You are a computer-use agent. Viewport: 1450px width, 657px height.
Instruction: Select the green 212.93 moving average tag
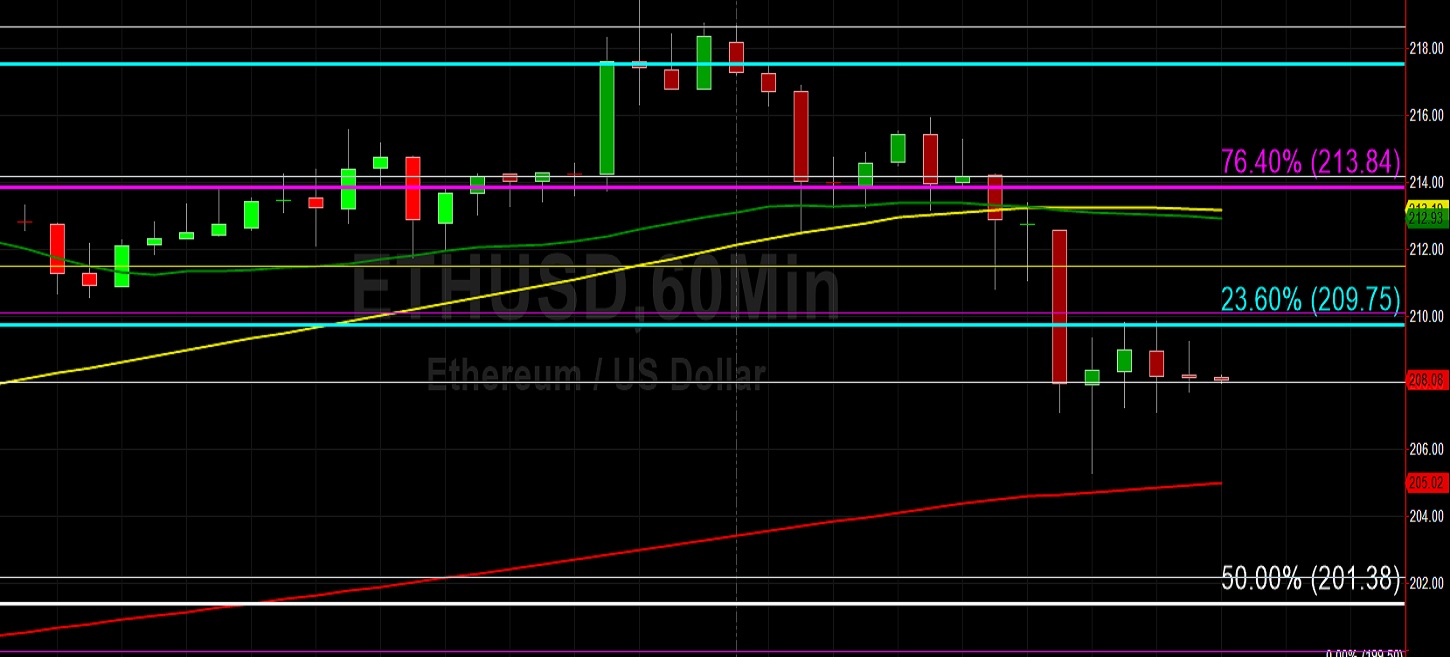[x=1427, y=218]
